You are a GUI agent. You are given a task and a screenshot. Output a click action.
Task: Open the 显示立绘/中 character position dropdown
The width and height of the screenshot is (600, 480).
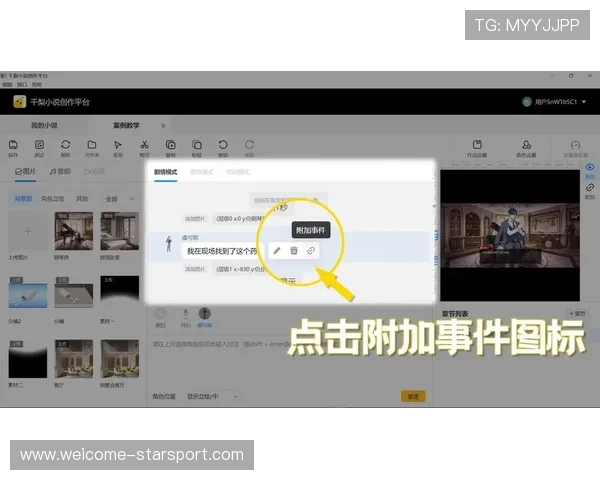[212, 397]
